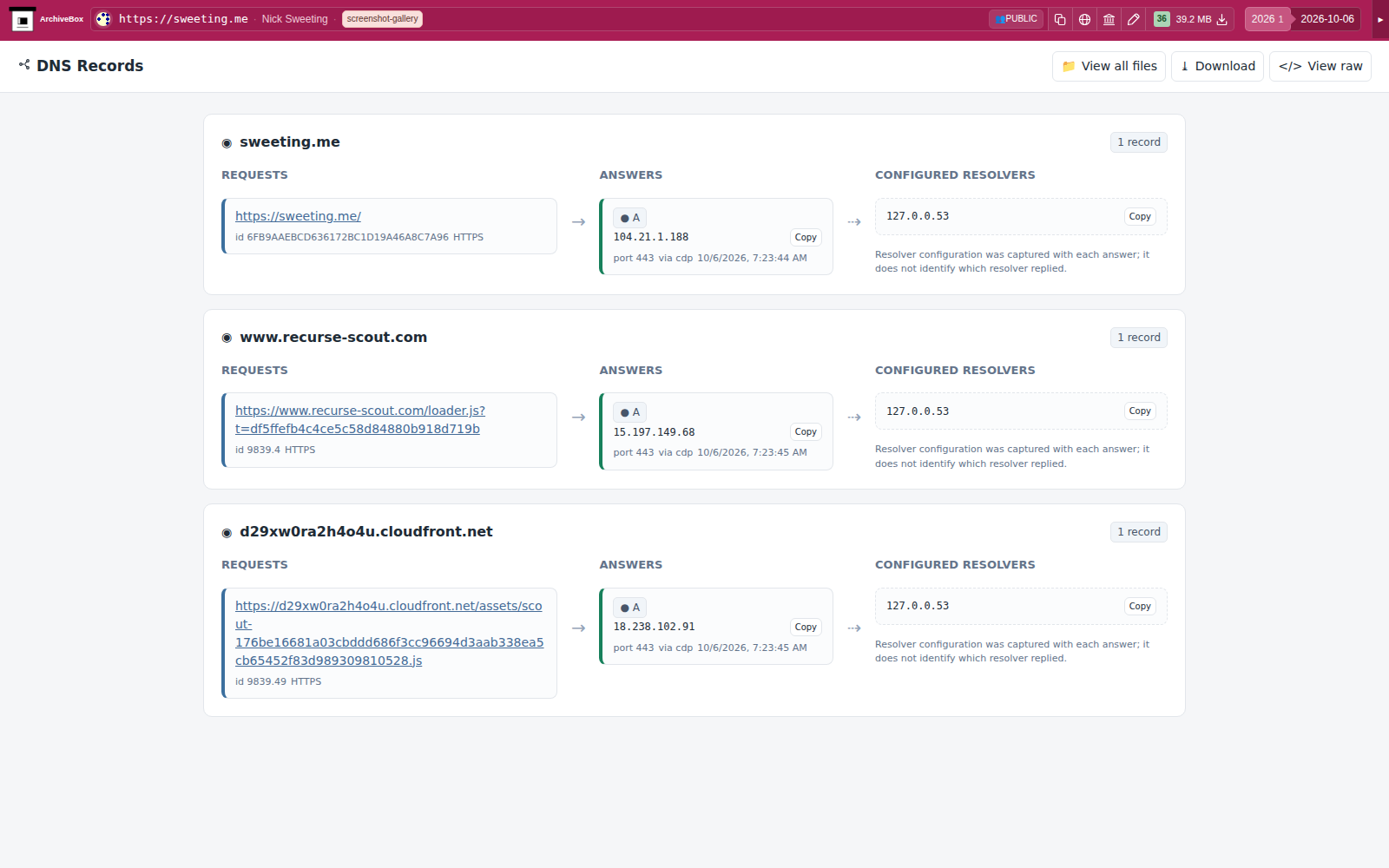Copy the resolver 127.0.0.53 for d29xw0ra2h4o4u.cloudfront.net
Viewport: 1389px width, 868px height.
(x=1140, y=606)
